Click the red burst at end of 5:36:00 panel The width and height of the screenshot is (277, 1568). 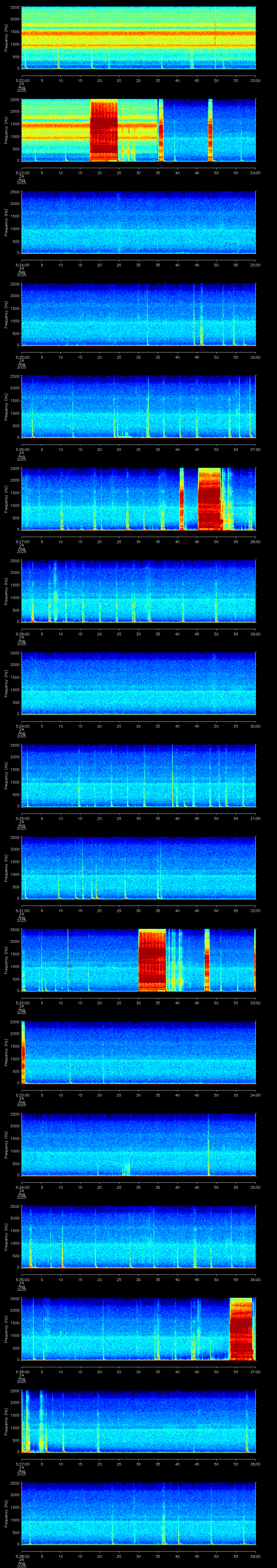click(x=241, y=1329)
